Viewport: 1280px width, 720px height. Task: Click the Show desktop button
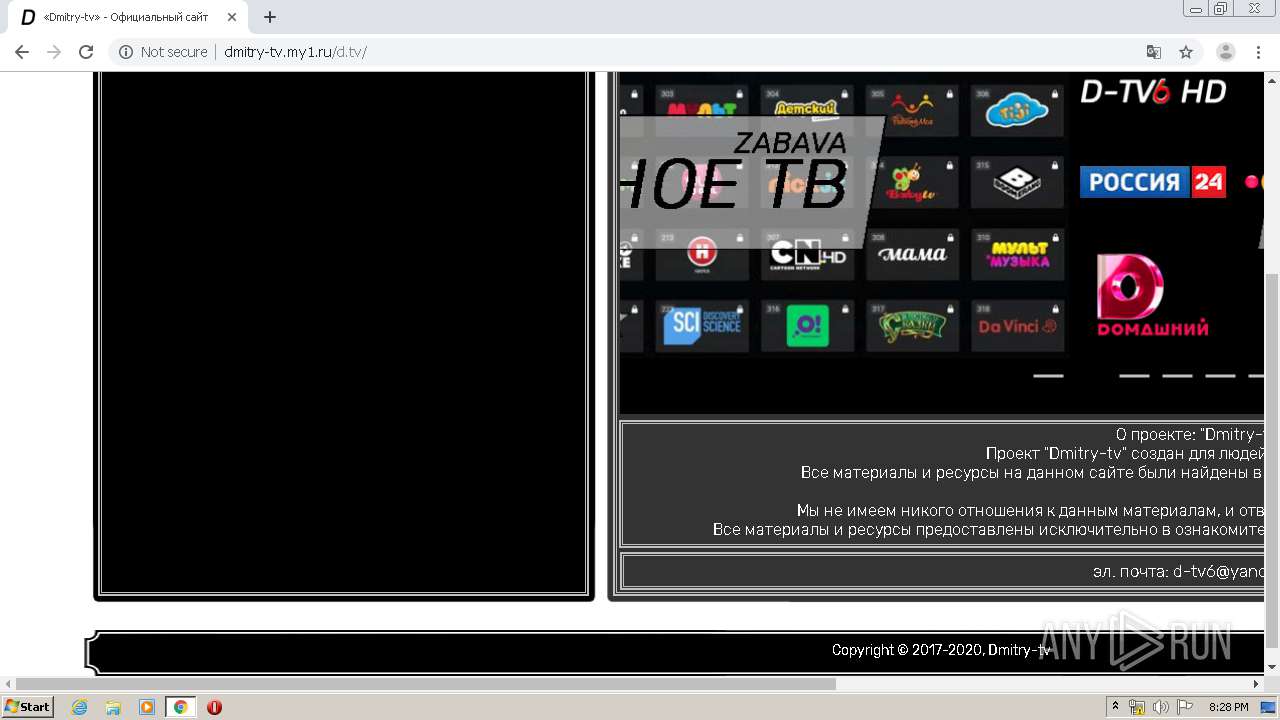(1269, 707)
